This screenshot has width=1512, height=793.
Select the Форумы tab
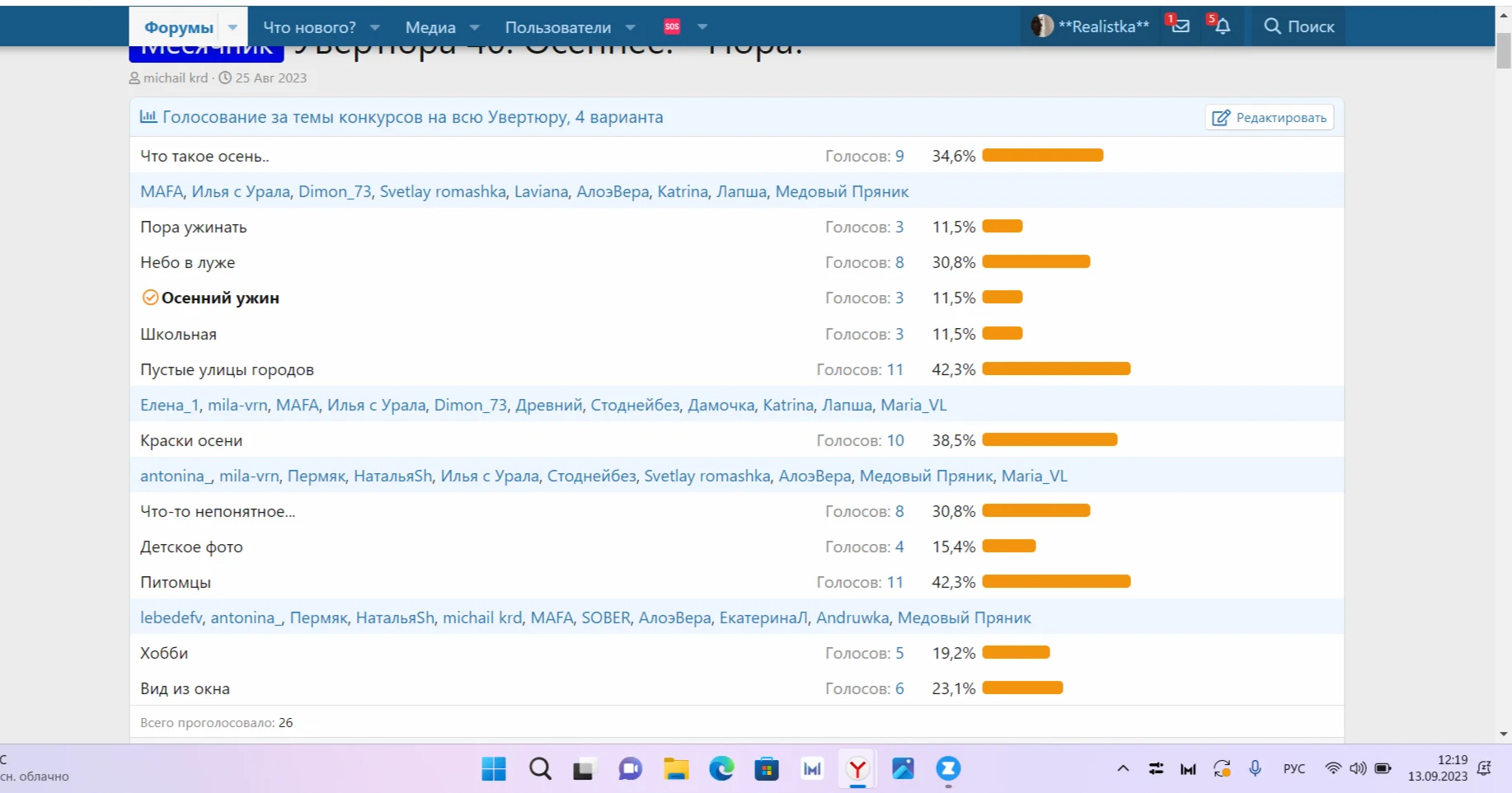point(178,27)
